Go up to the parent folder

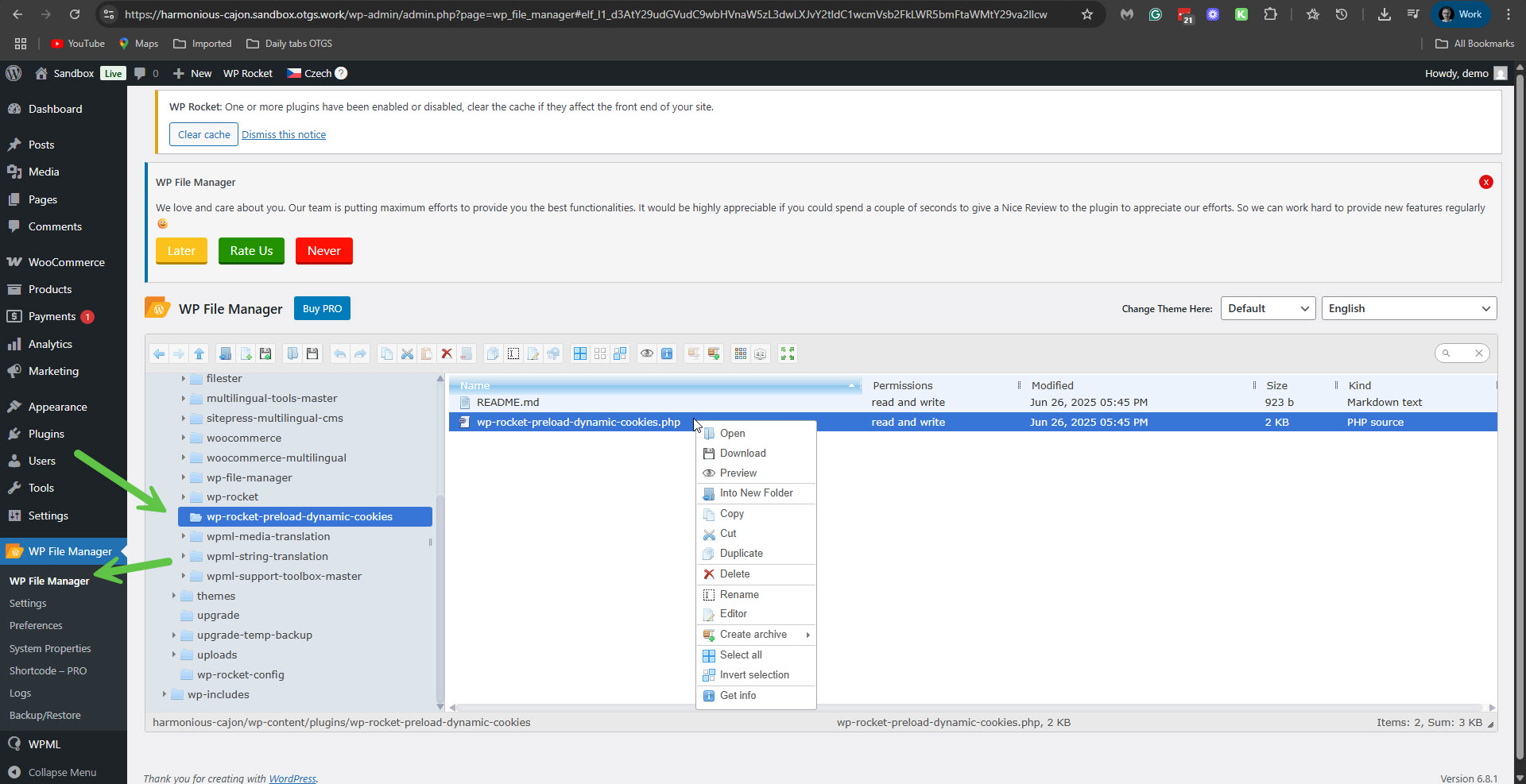point(199,353)
